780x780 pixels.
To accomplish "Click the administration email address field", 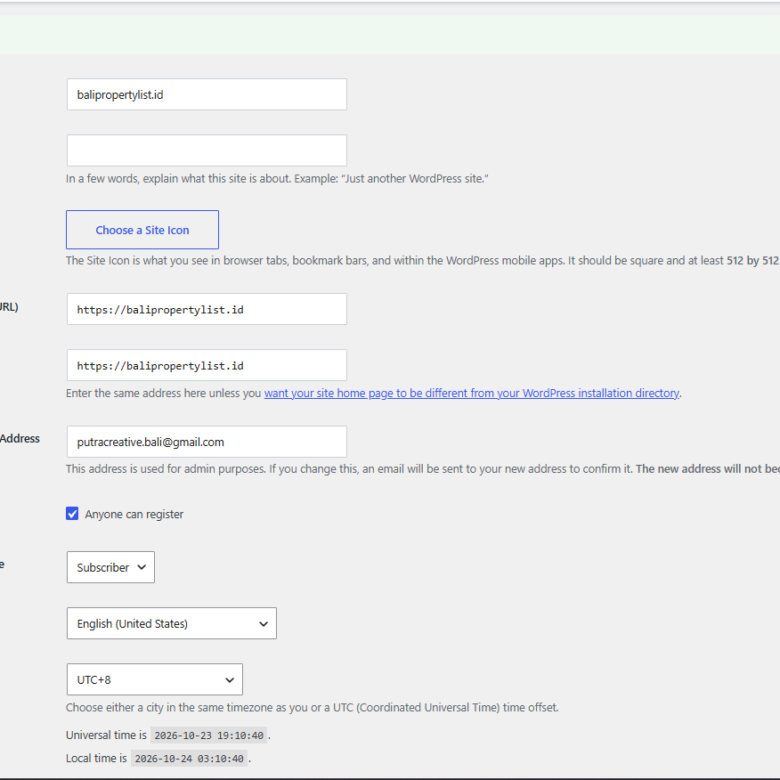I will point(206,442).
